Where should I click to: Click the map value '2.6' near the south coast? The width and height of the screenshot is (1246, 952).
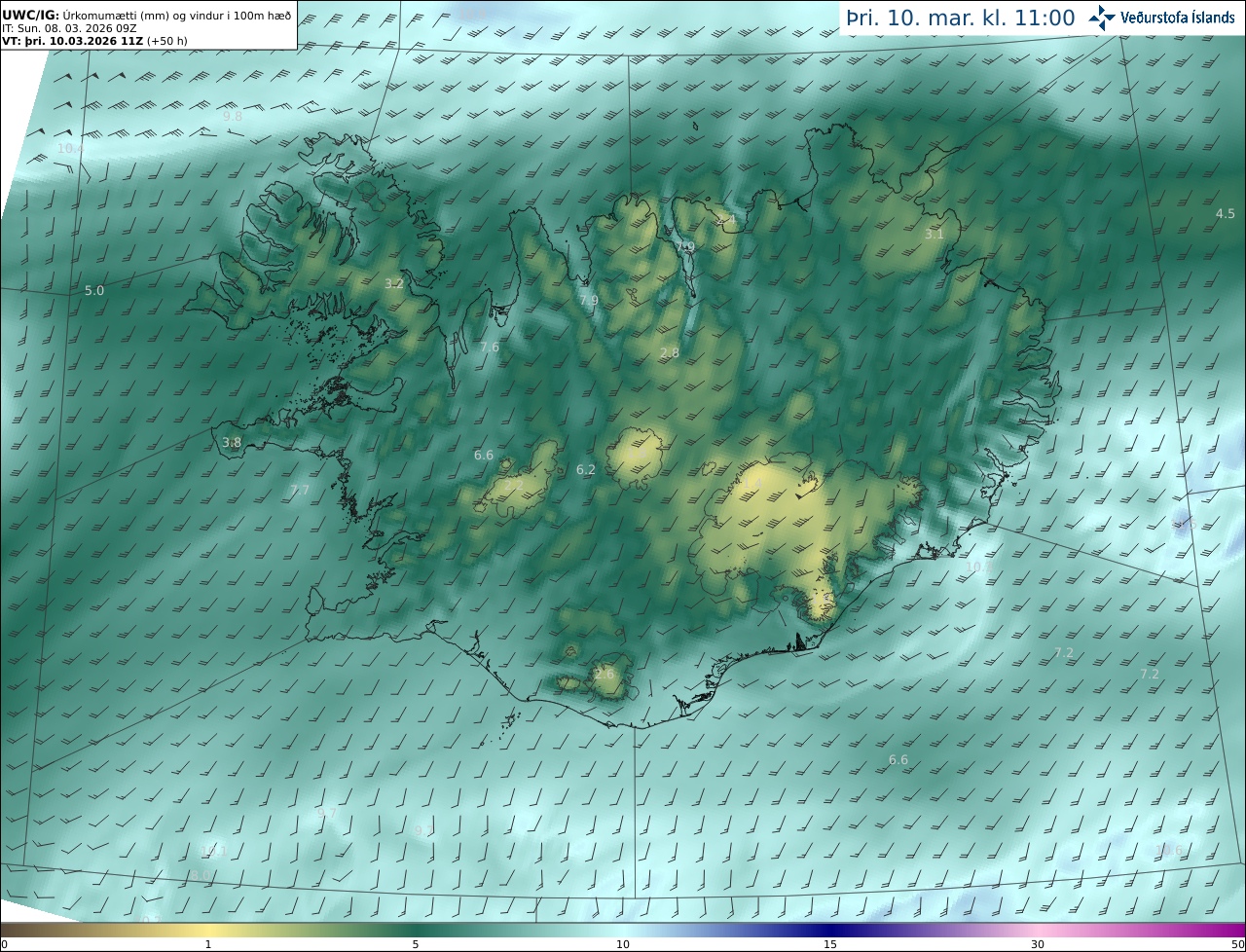tap(605, 674)
